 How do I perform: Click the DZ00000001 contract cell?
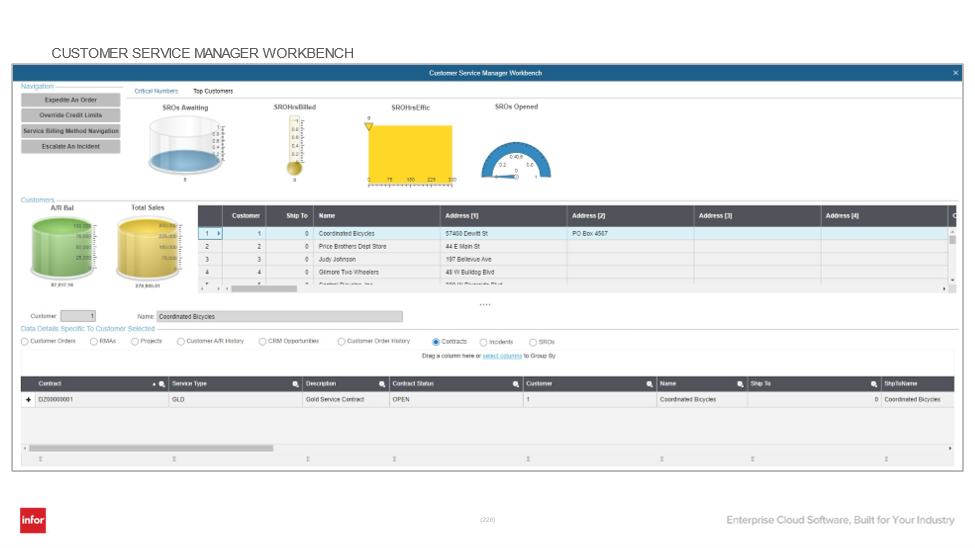101,400
